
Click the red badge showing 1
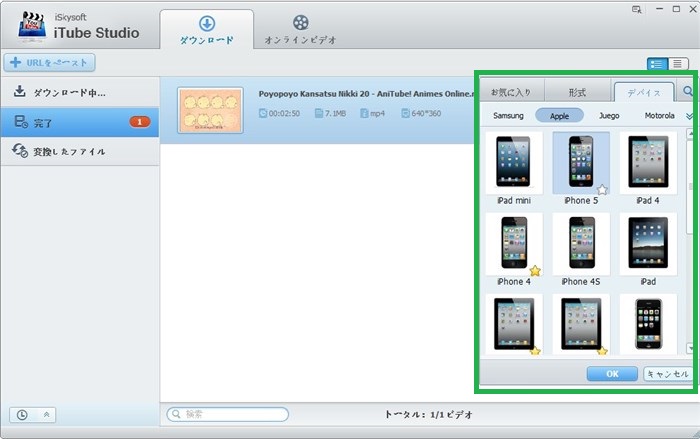(x=140, y=121)
